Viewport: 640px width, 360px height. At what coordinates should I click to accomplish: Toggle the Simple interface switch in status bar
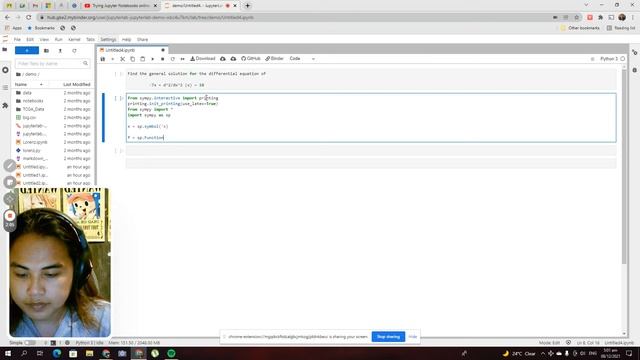[x=30, y=343]
